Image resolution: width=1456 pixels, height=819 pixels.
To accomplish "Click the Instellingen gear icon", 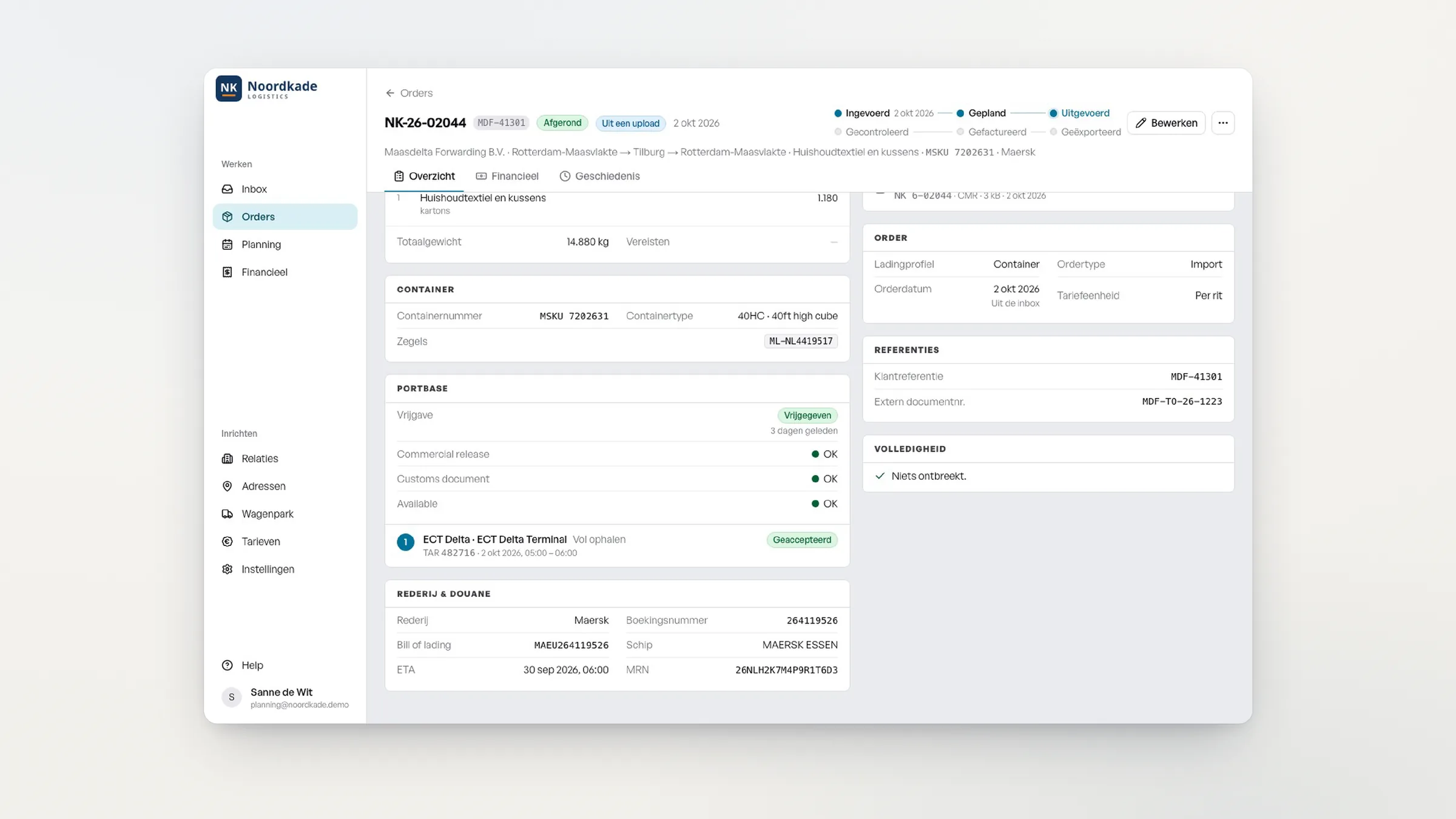I will click(x=227, y=569).
